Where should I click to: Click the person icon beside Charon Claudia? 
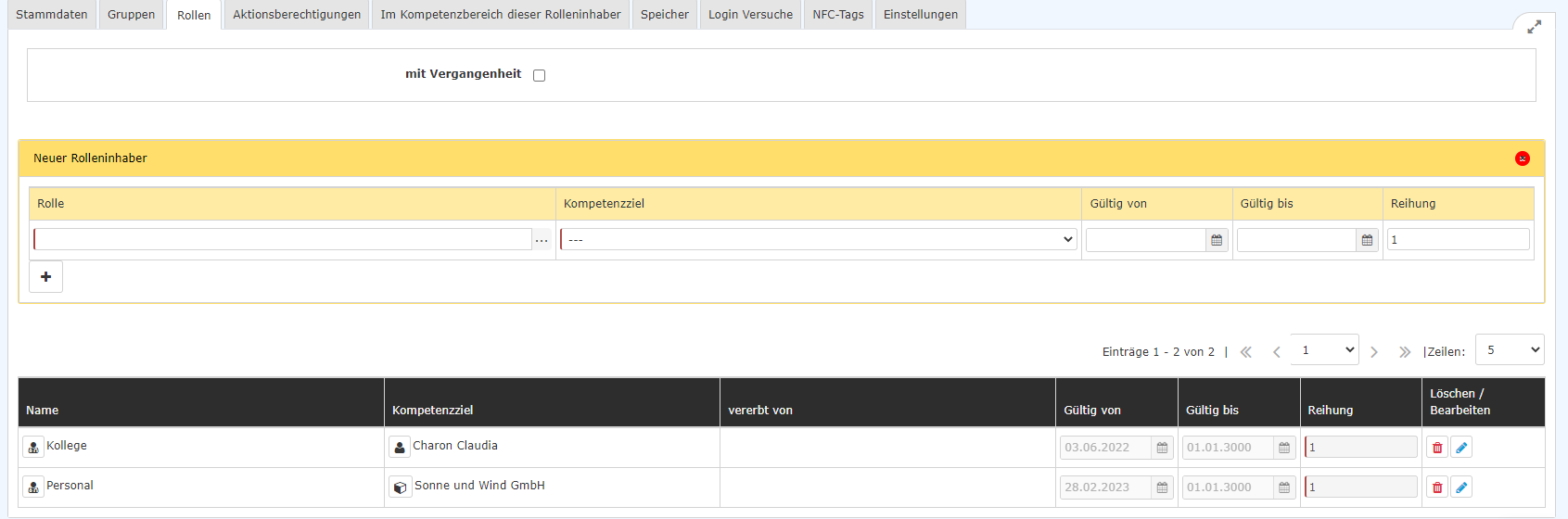[400, 447]
